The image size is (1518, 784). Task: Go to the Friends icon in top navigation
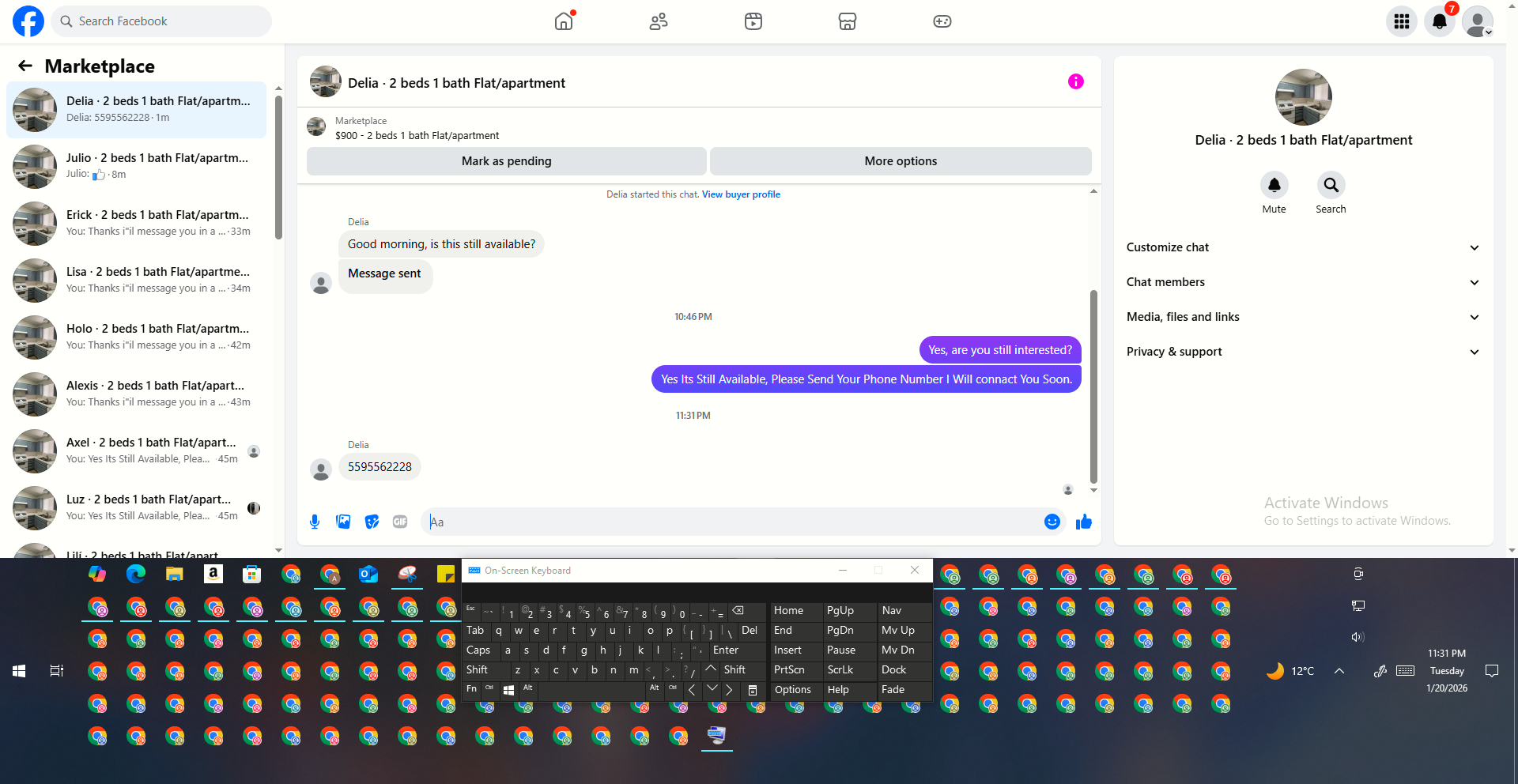click(x=659, y=21)
